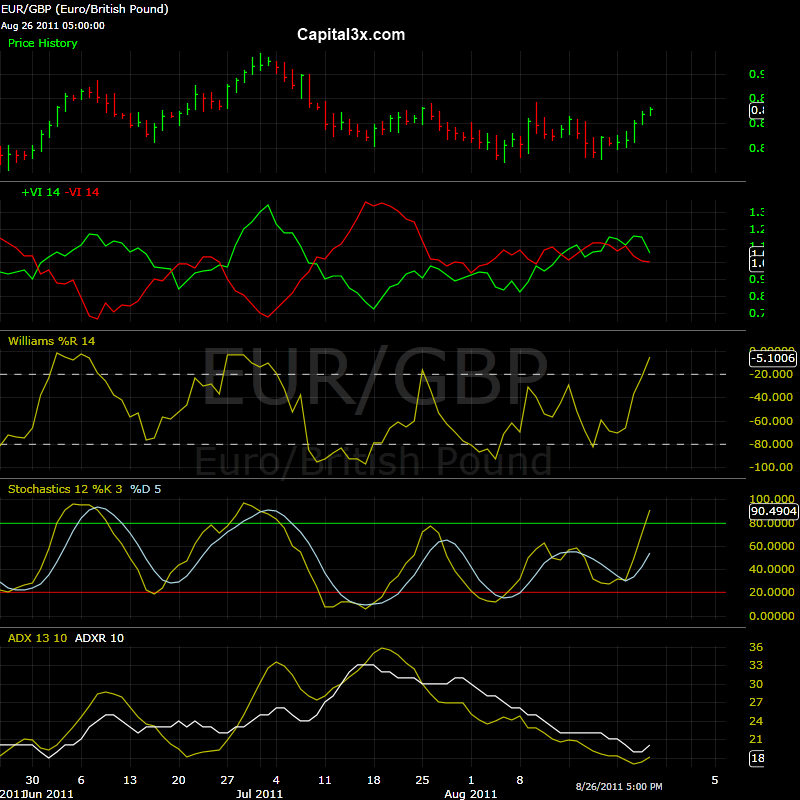
Task: Click the EUR/GBP (Euro/British Pound) chart title
Action: (85, 9)
